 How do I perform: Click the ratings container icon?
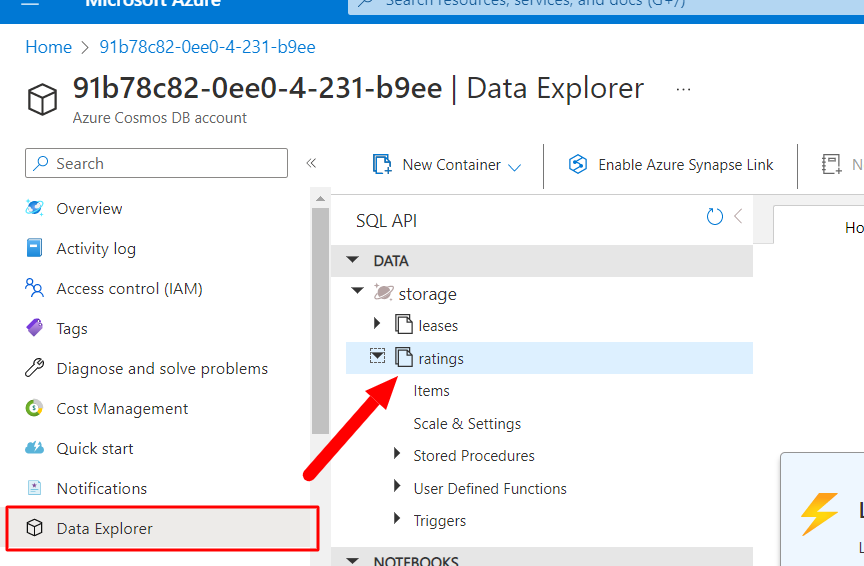[x=404, y=357]
